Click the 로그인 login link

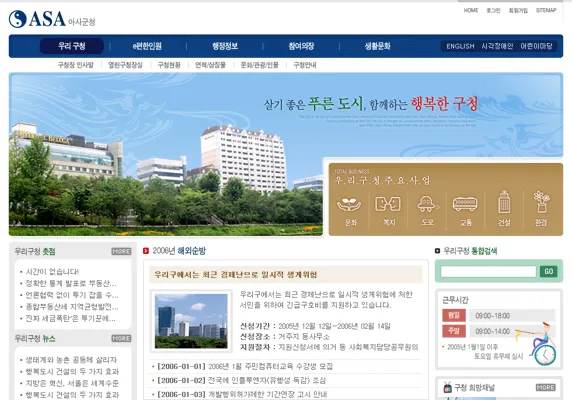[x=493, y=11]
